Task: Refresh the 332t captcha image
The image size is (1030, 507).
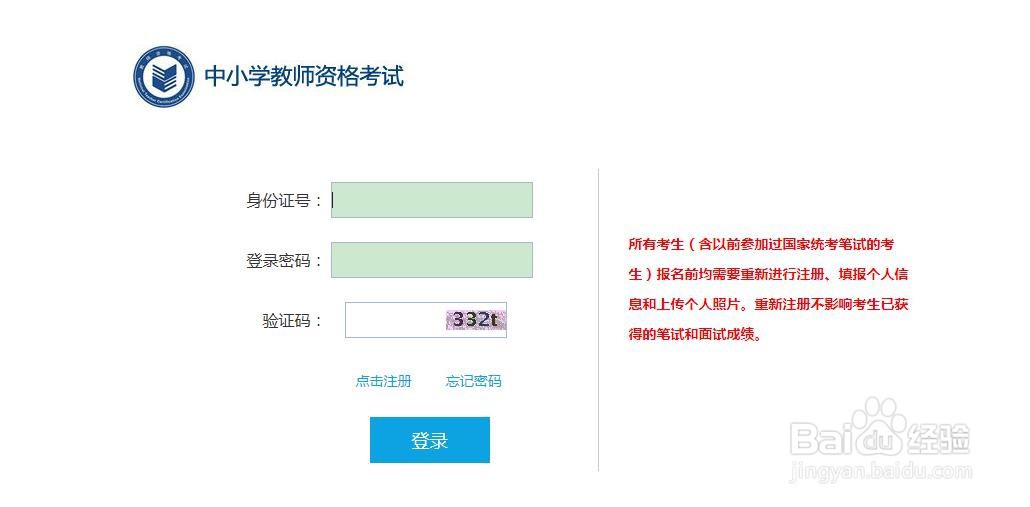Action: tap(476, 320)
